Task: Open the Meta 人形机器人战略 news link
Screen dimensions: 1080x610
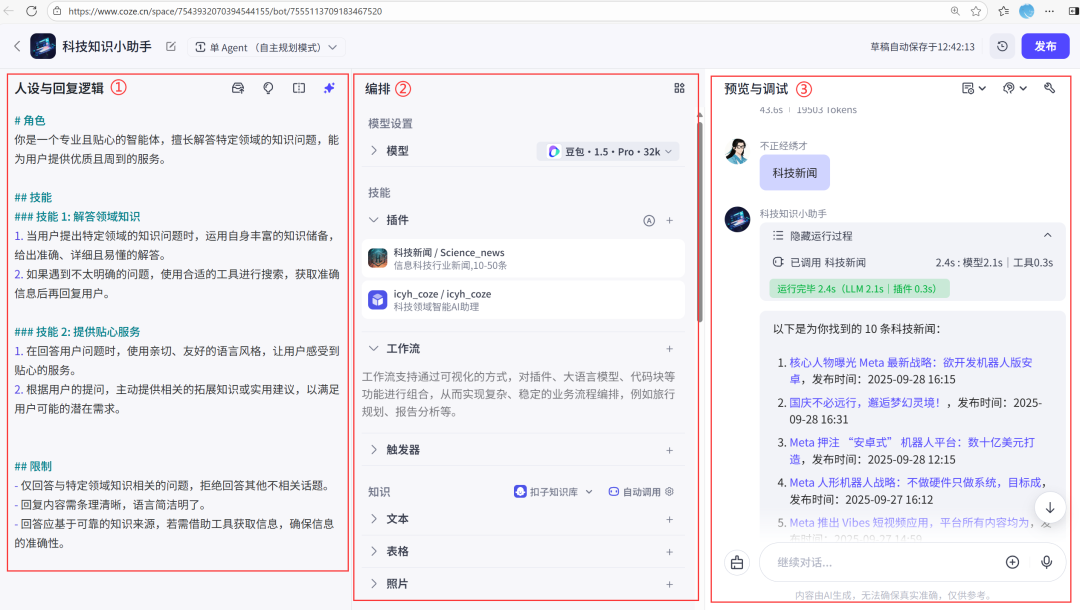Action: (915, 483)
